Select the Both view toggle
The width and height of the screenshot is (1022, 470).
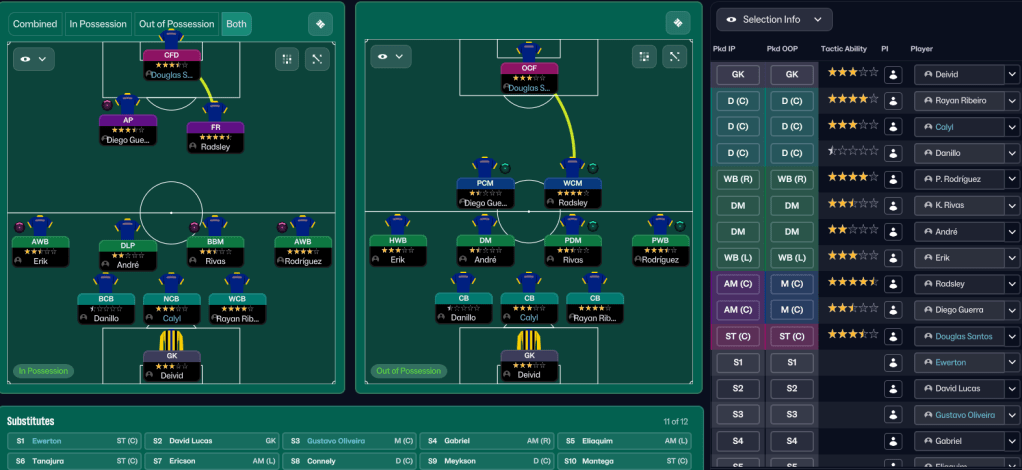pyautogui.click(x=236, y=24)
